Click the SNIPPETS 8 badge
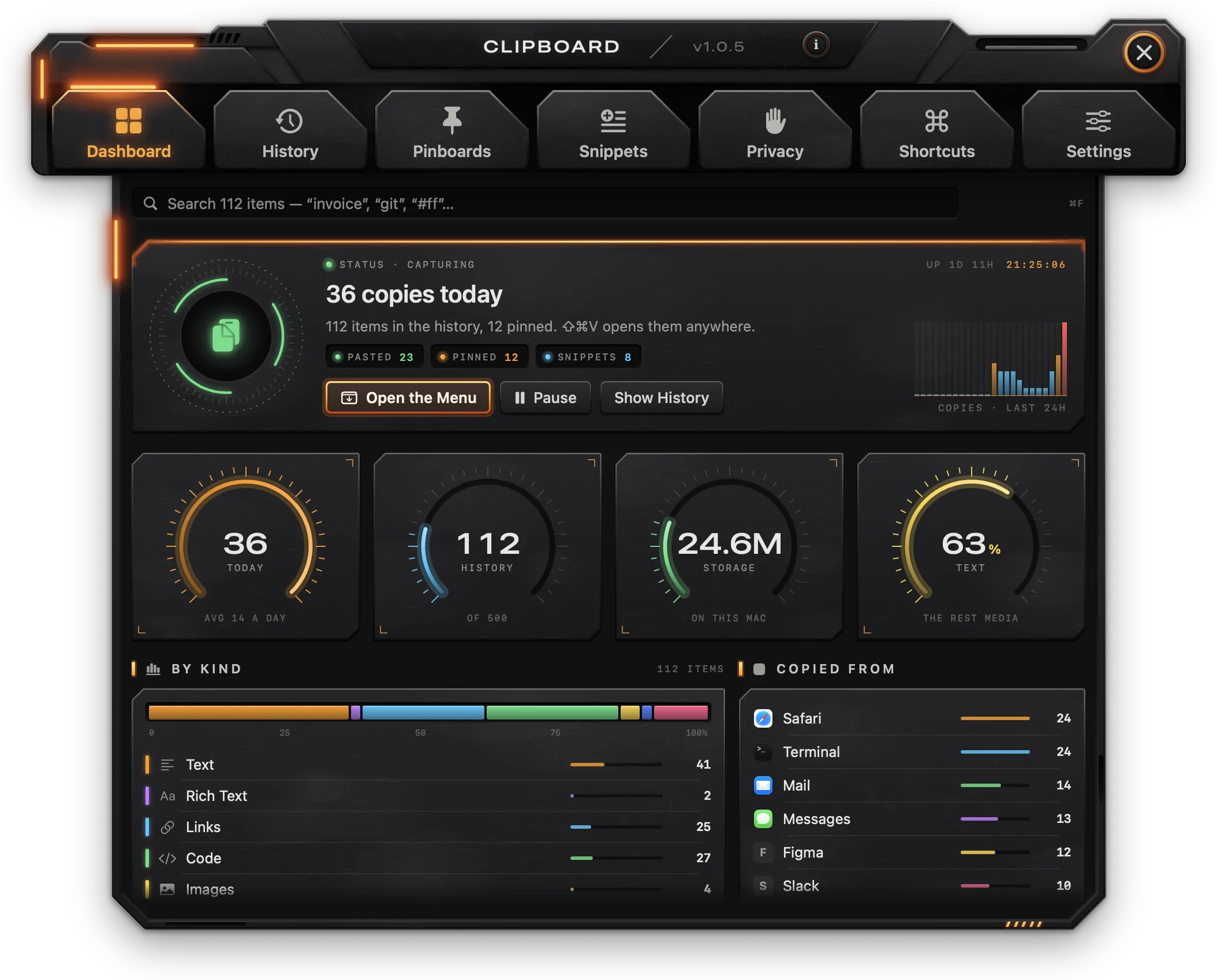The width and height of the screenshot is (1217, 980). 588,357
